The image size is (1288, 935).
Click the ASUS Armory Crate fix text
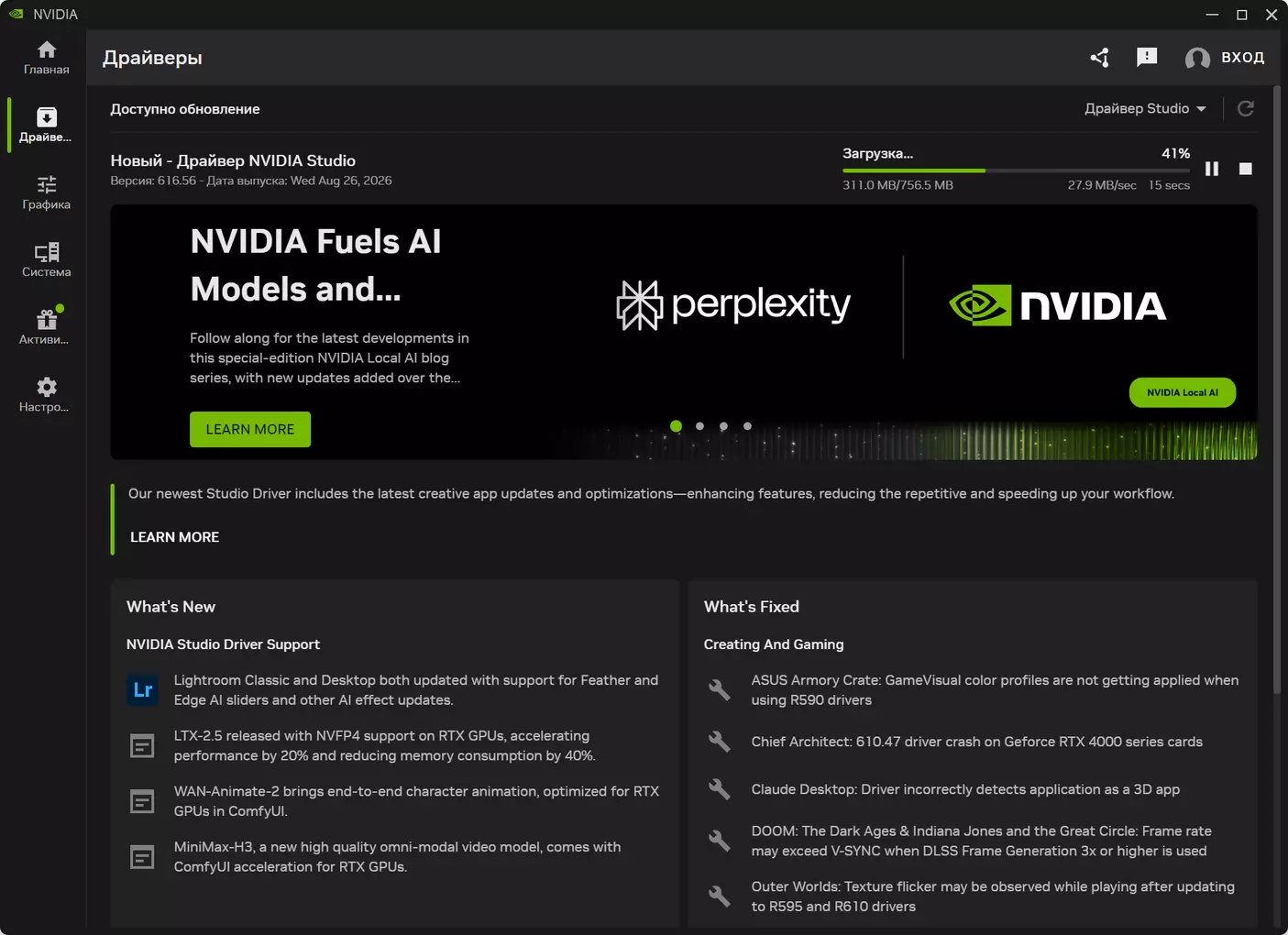996,690
